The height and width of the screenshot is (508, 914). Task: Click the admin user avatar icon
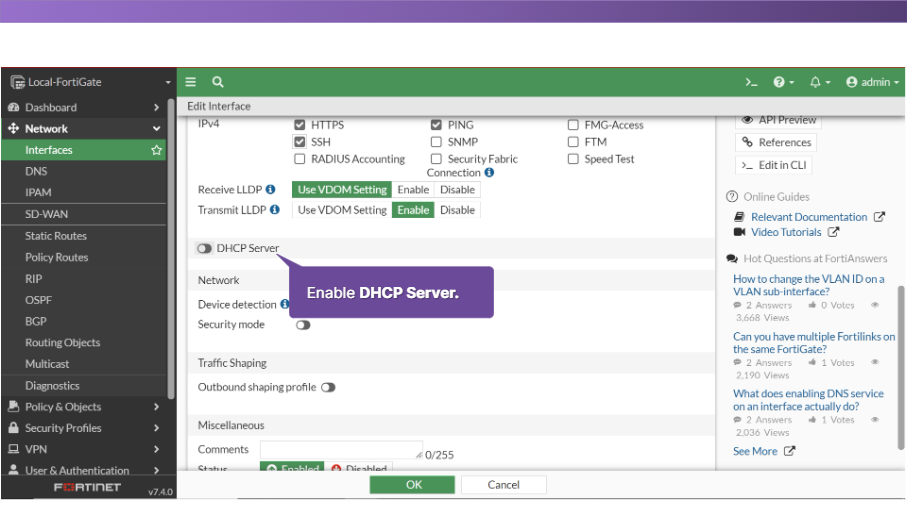point(852,82)
